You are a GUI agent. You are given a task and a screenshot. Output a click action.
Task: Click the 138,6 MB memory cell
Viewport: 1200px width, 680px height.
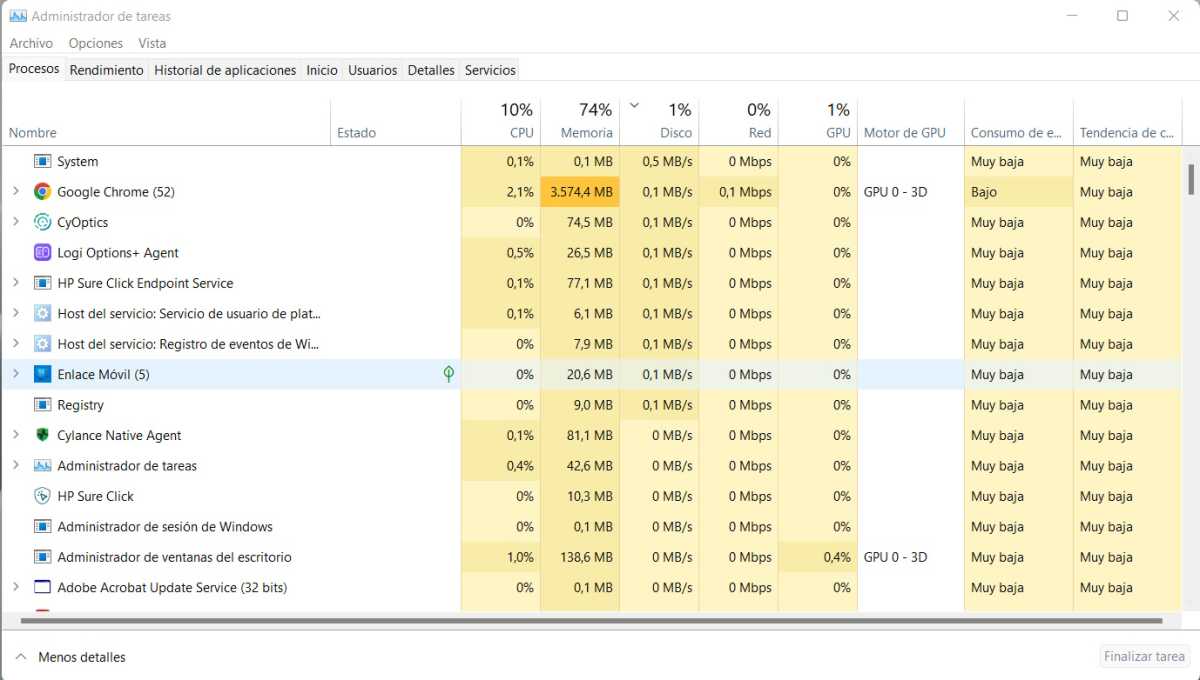580,557
